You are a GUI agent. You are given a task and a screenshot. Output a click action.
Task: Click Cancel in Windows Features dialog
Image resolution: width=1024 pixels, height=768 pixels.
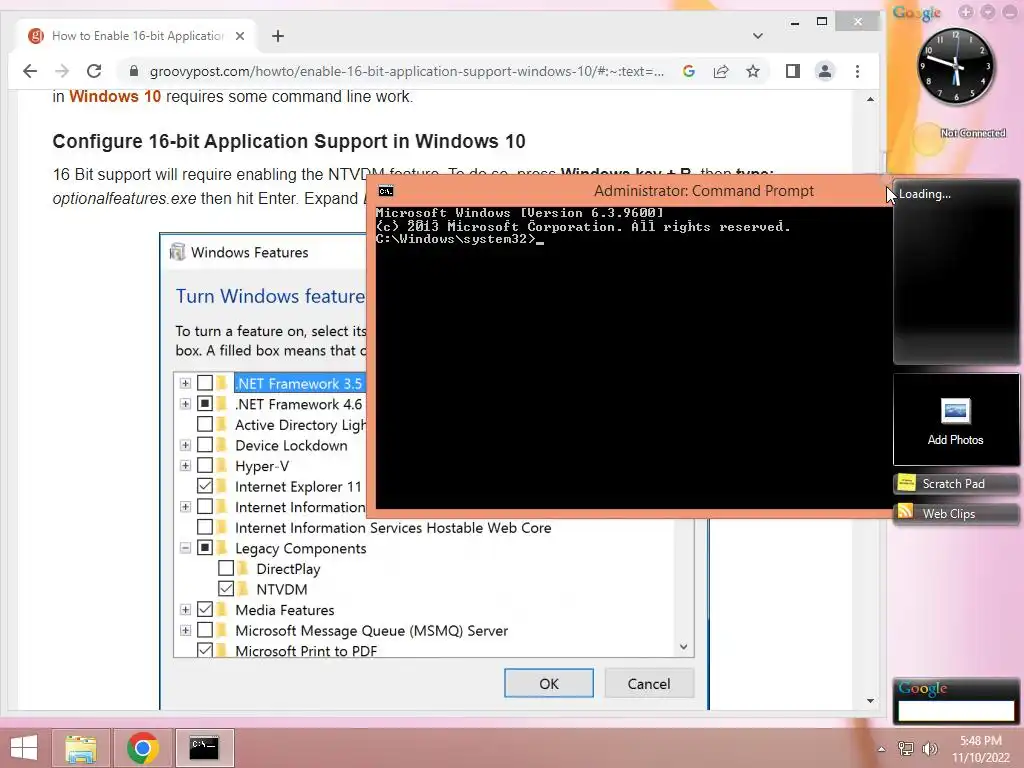(x=648, y=683)
